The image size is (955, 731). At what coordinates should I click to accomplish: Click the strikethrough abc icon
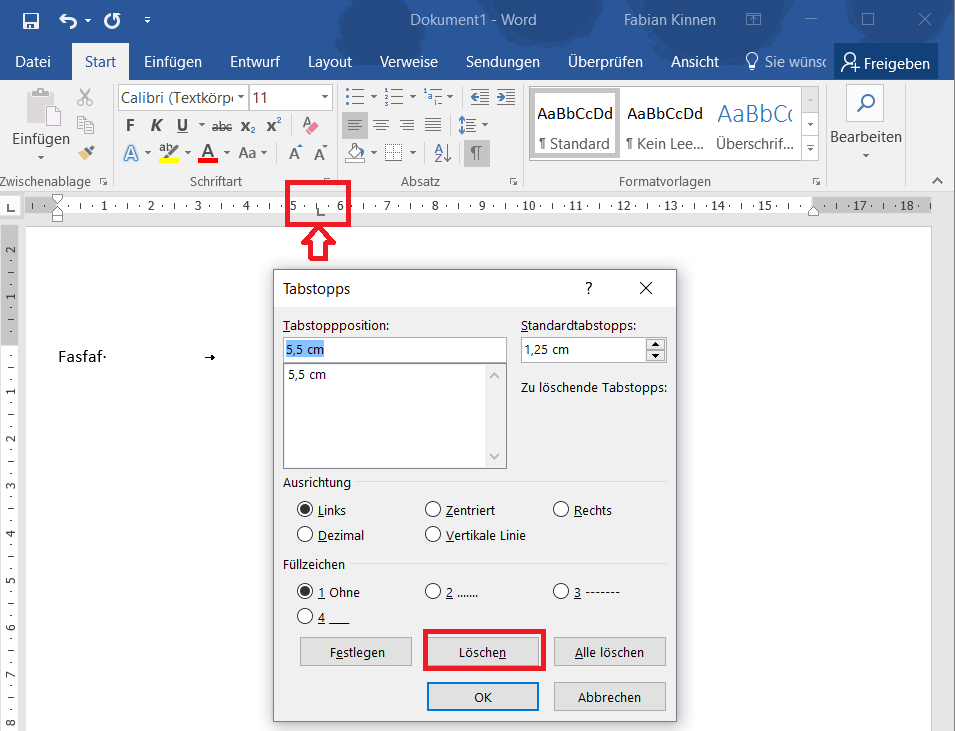222,127
